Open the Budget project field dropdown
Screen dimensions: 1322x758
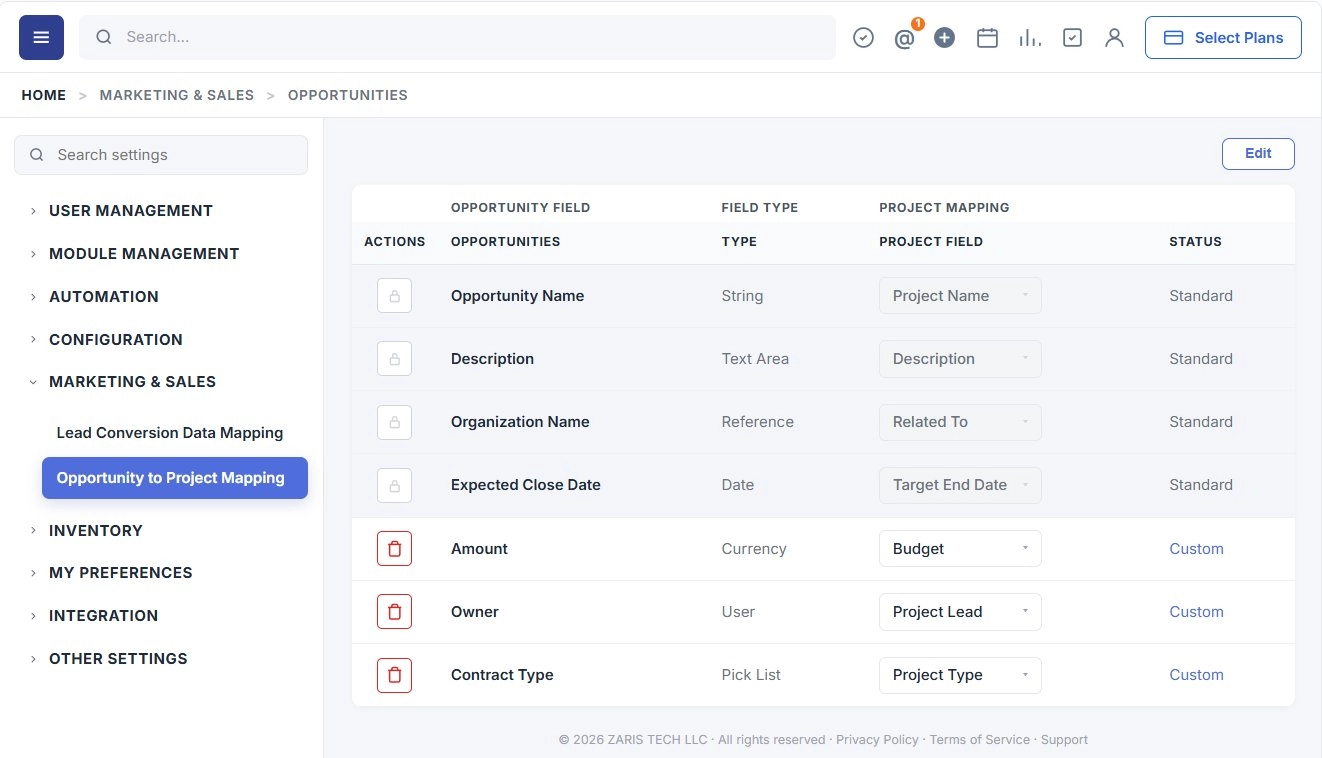click(x=960, y=549)
